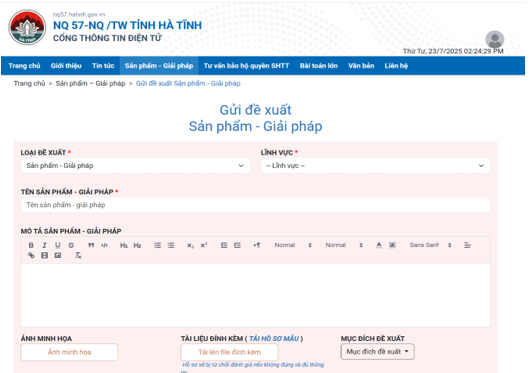Viewport: 531px width, 373px height.
Task: Insert a bullet list
Action: [x=171, y=245]
